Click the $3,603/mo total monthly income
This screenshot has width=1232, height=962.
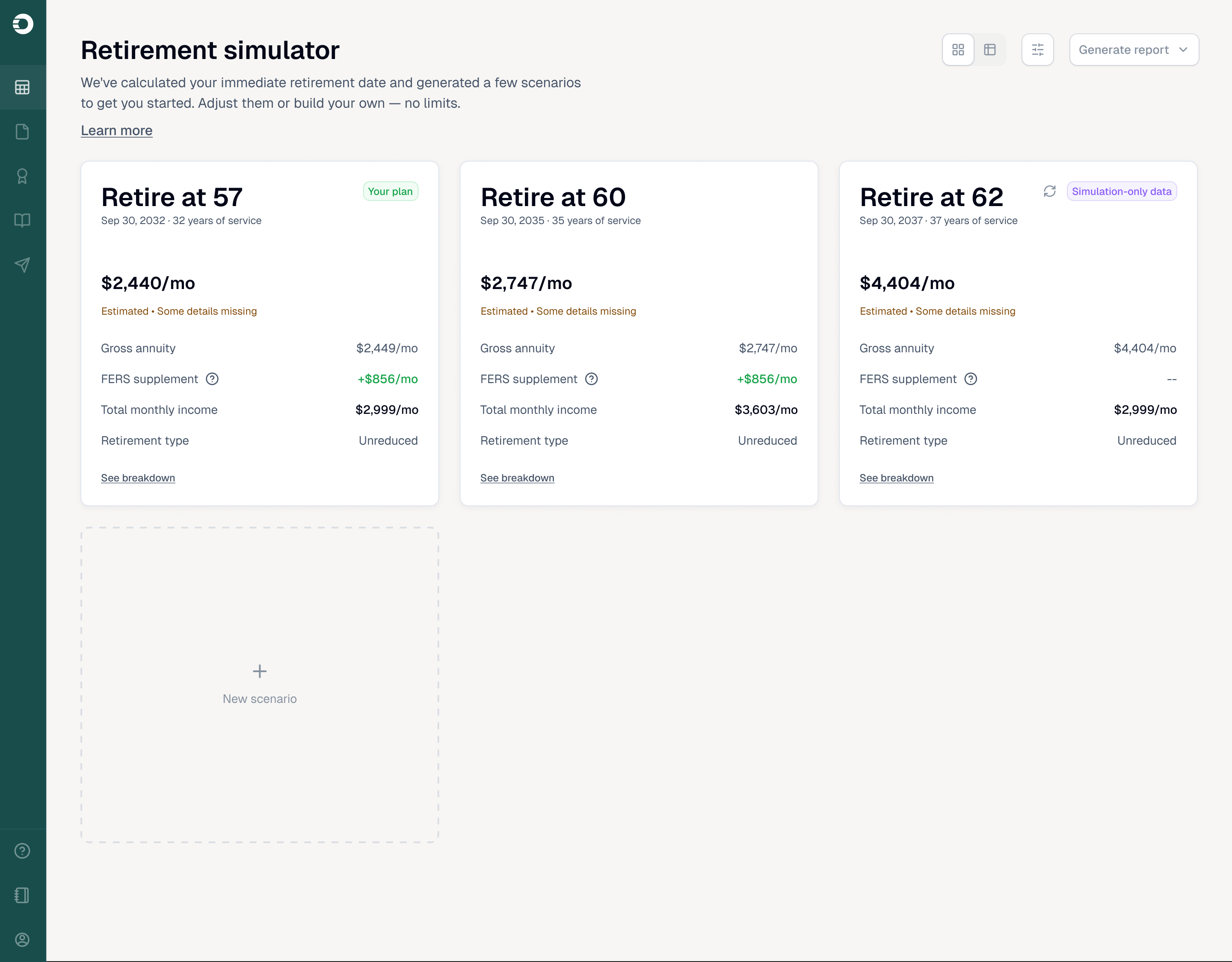point(765,410)
